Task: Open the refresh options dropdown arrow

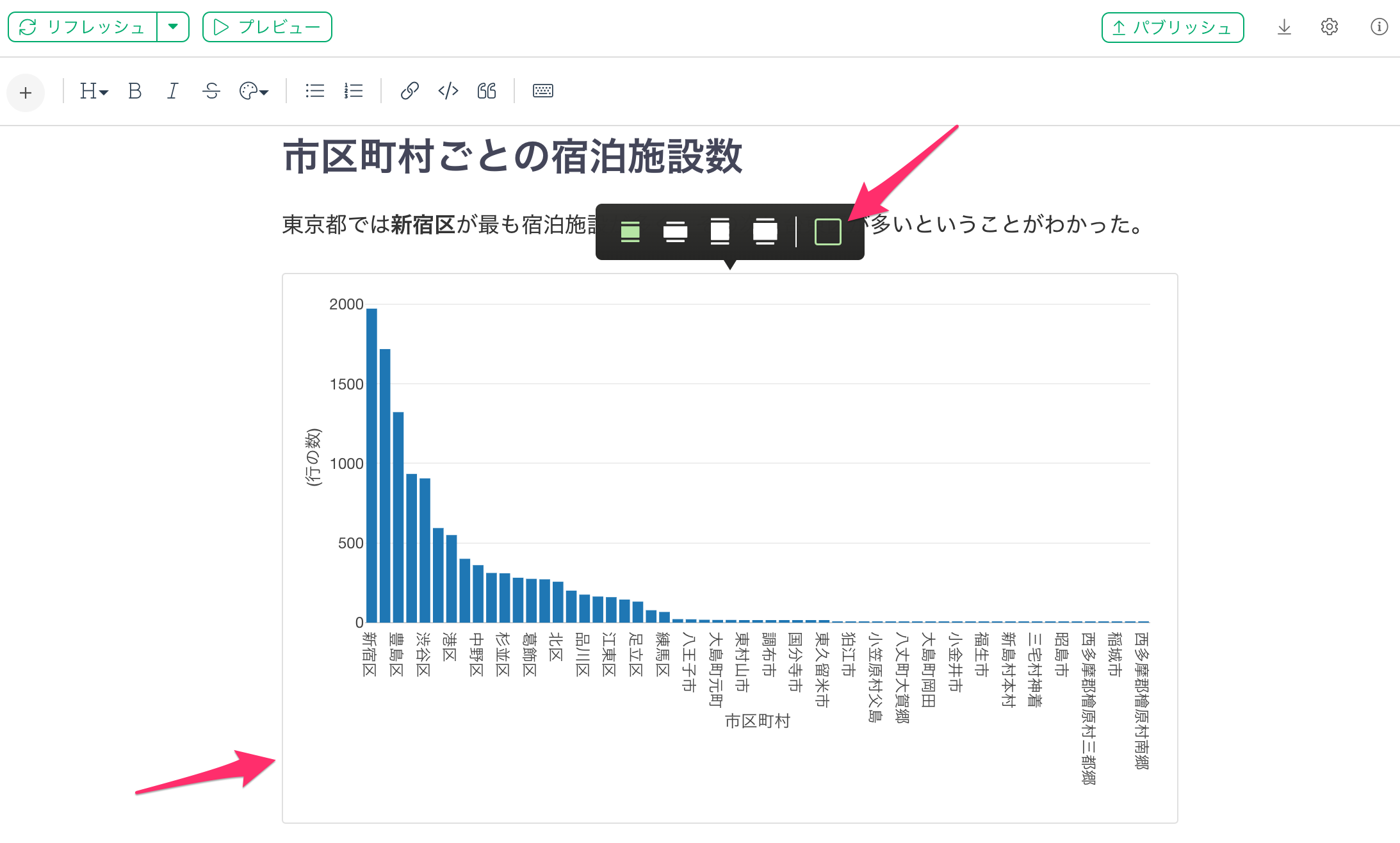Action: (x=173, y=27)
